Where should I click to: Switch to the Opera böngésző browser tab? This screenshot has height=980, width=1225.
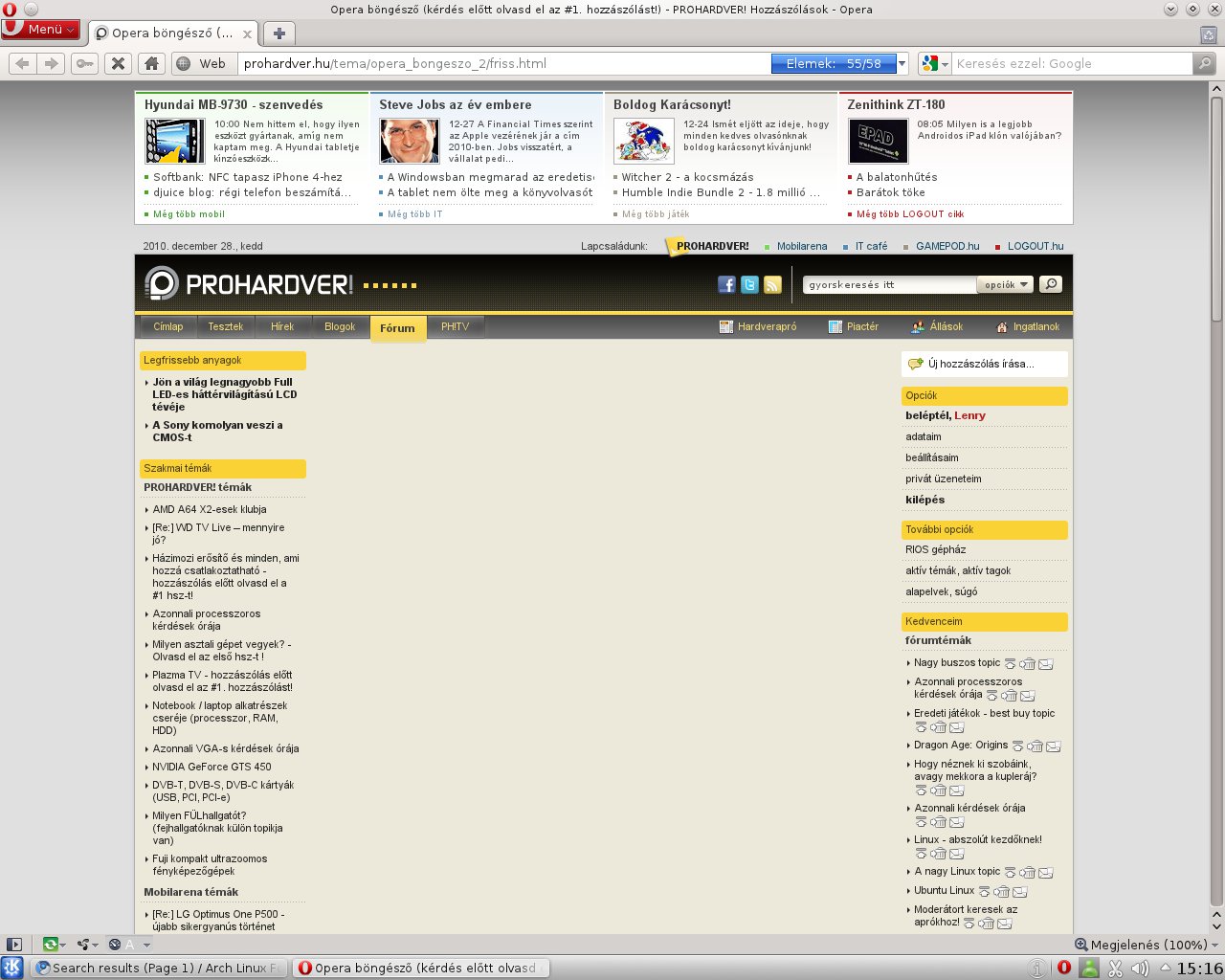[x=172, y=33]
